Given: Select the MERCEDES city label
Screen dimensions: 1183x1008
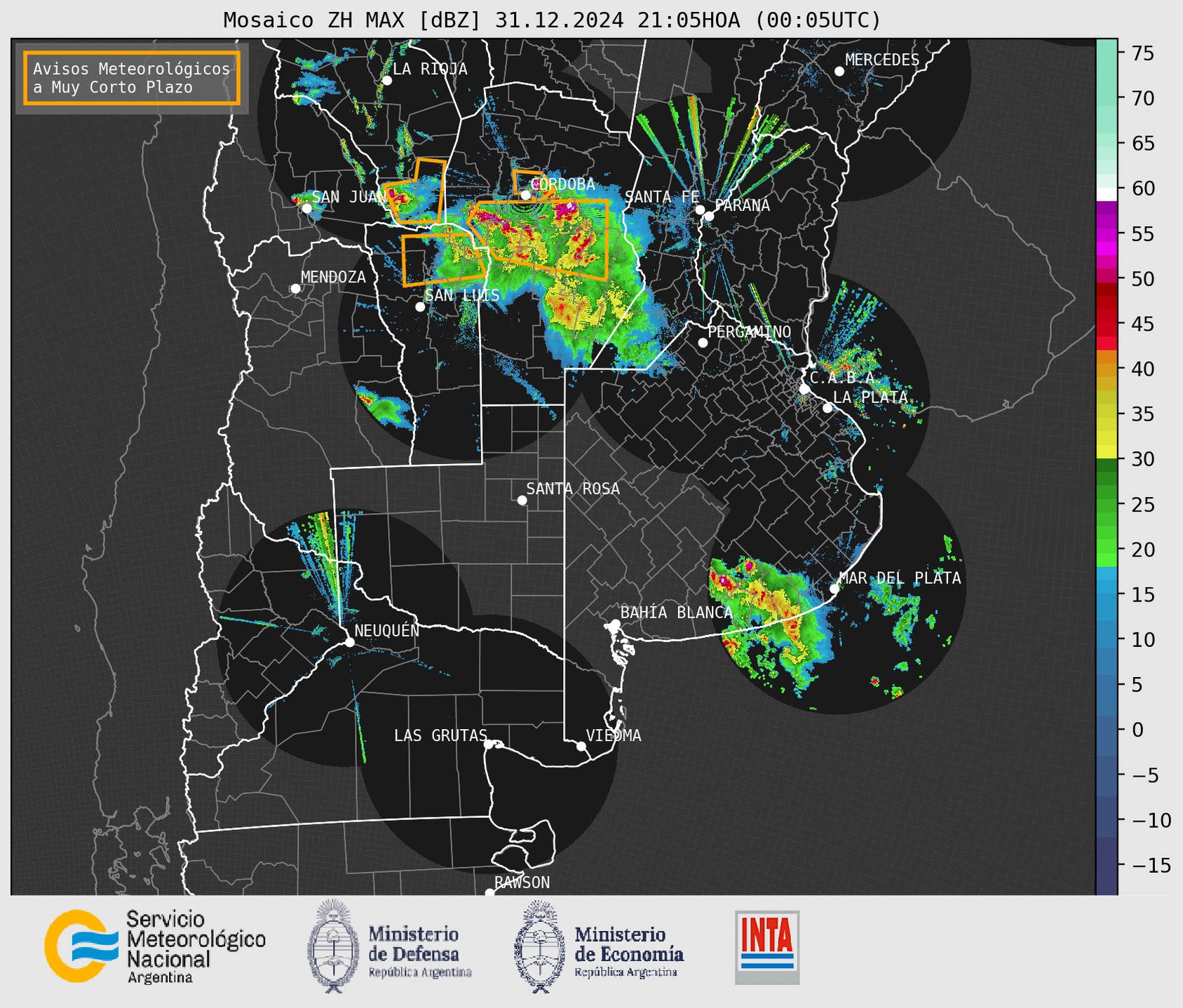Looking at the screenshot, I should 882,60.
